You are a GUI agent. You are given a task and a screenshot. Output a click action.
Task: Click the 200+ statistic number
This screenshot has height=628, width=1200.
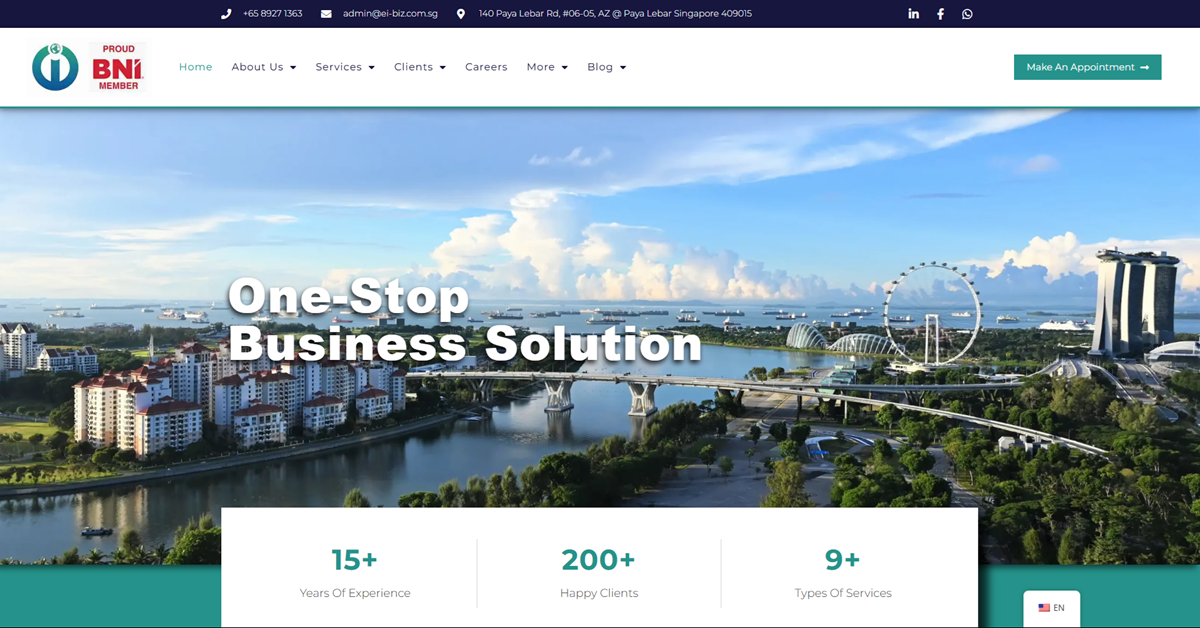pos(598,559)
